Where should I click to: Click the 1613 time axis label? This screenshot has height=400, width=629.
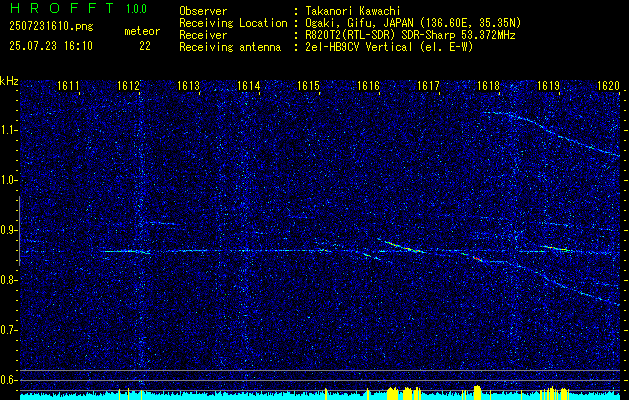(x=188, y=85)
